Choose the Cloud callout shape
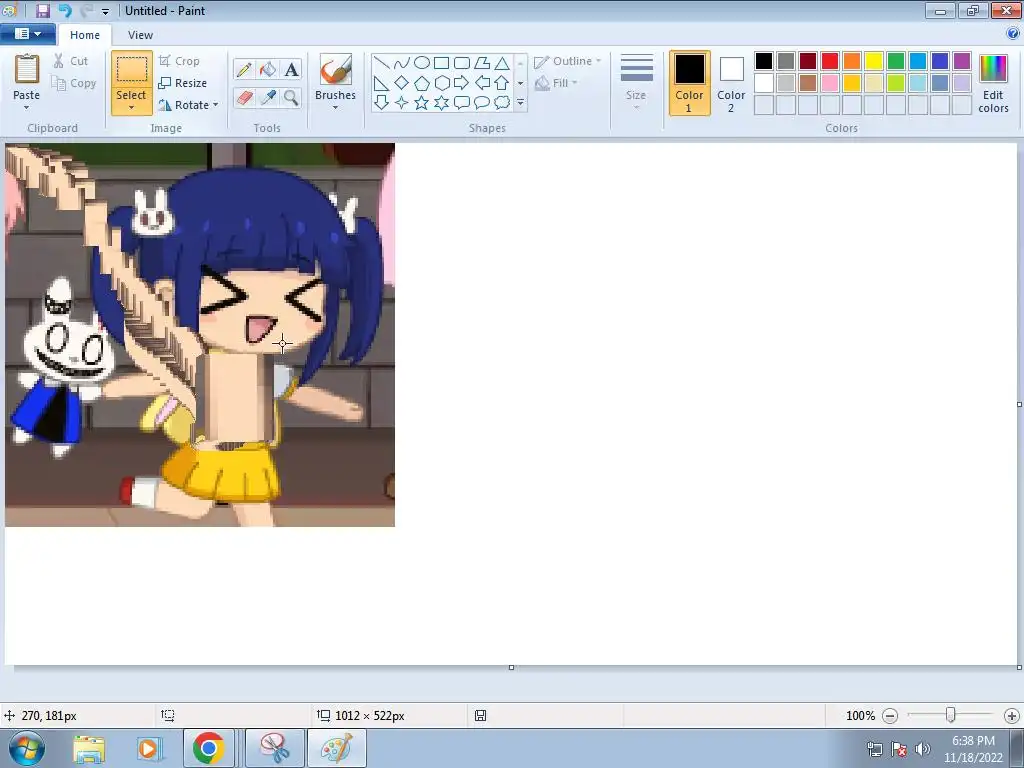 click(502, 103)
